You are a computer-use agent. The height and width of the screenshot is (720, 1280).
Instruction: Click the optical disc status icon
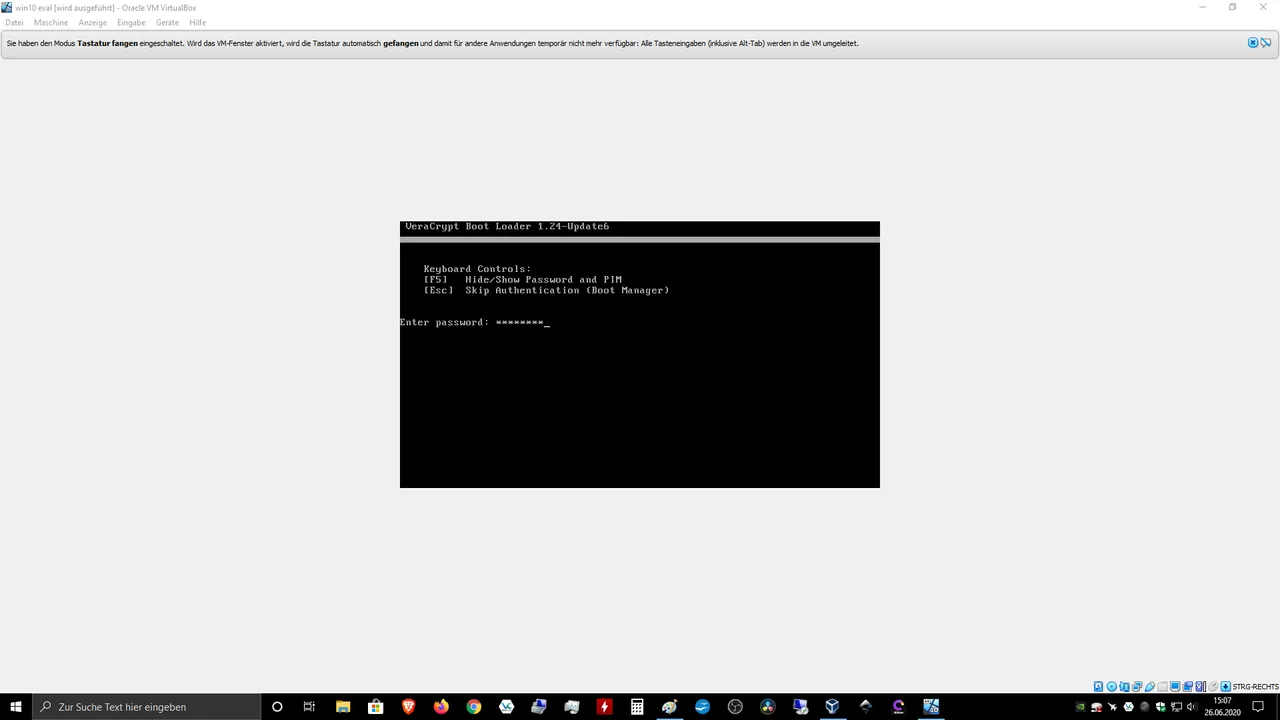click(1112, 687)
